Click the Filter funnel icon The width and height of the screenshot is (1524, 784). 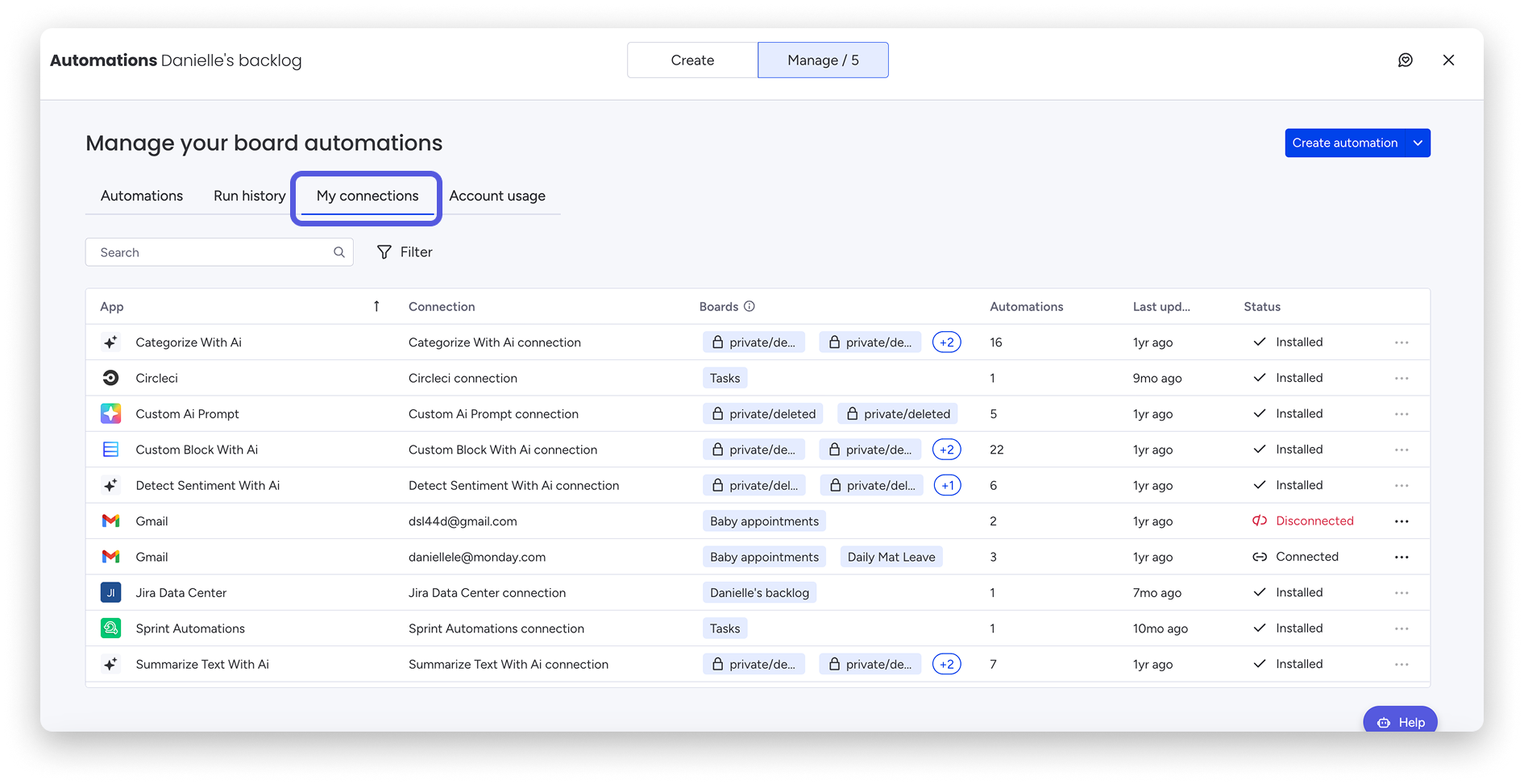(384, 252)
